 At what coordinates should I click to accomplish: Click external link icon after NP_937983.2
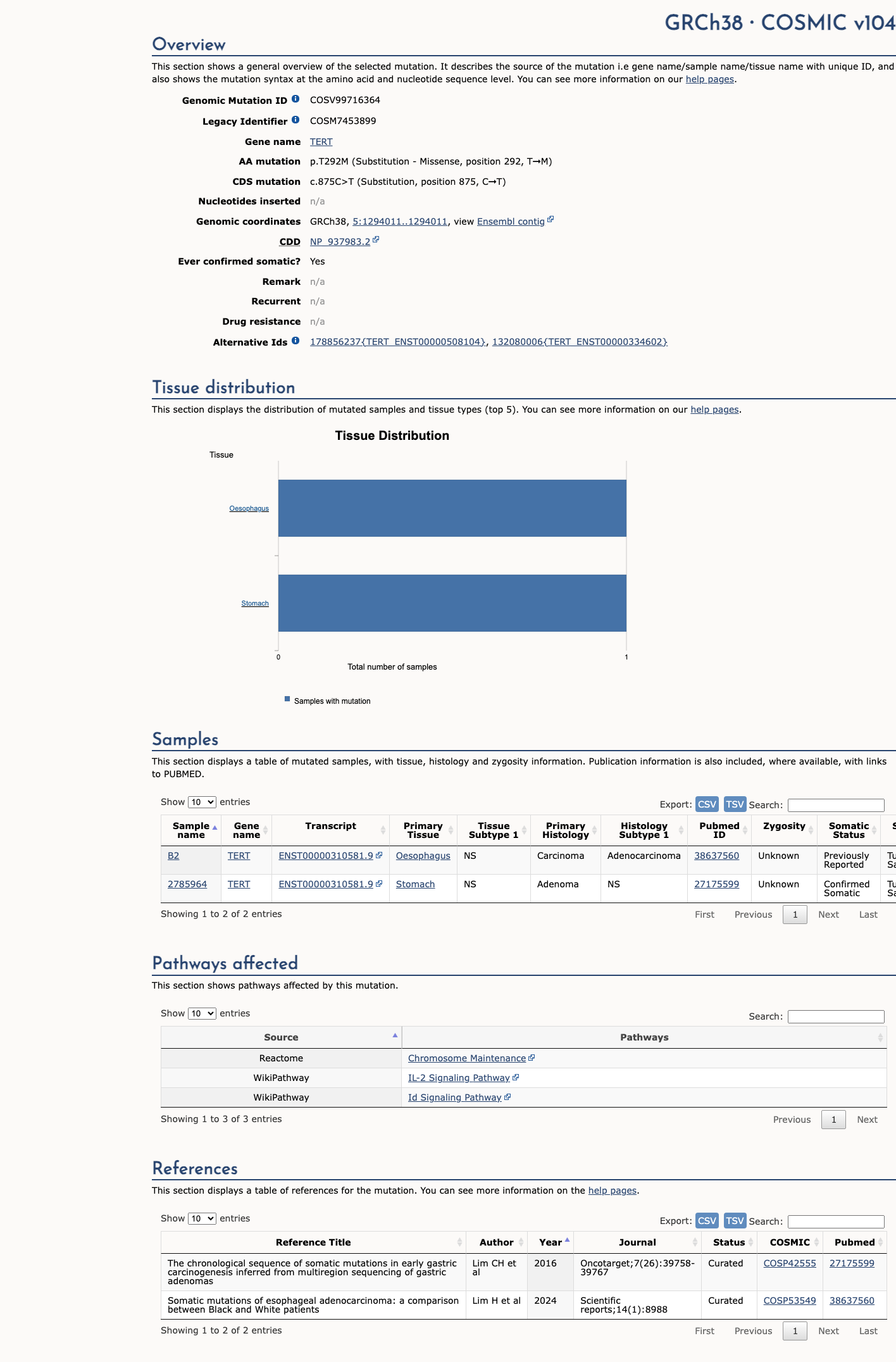(x=376, y=240)
